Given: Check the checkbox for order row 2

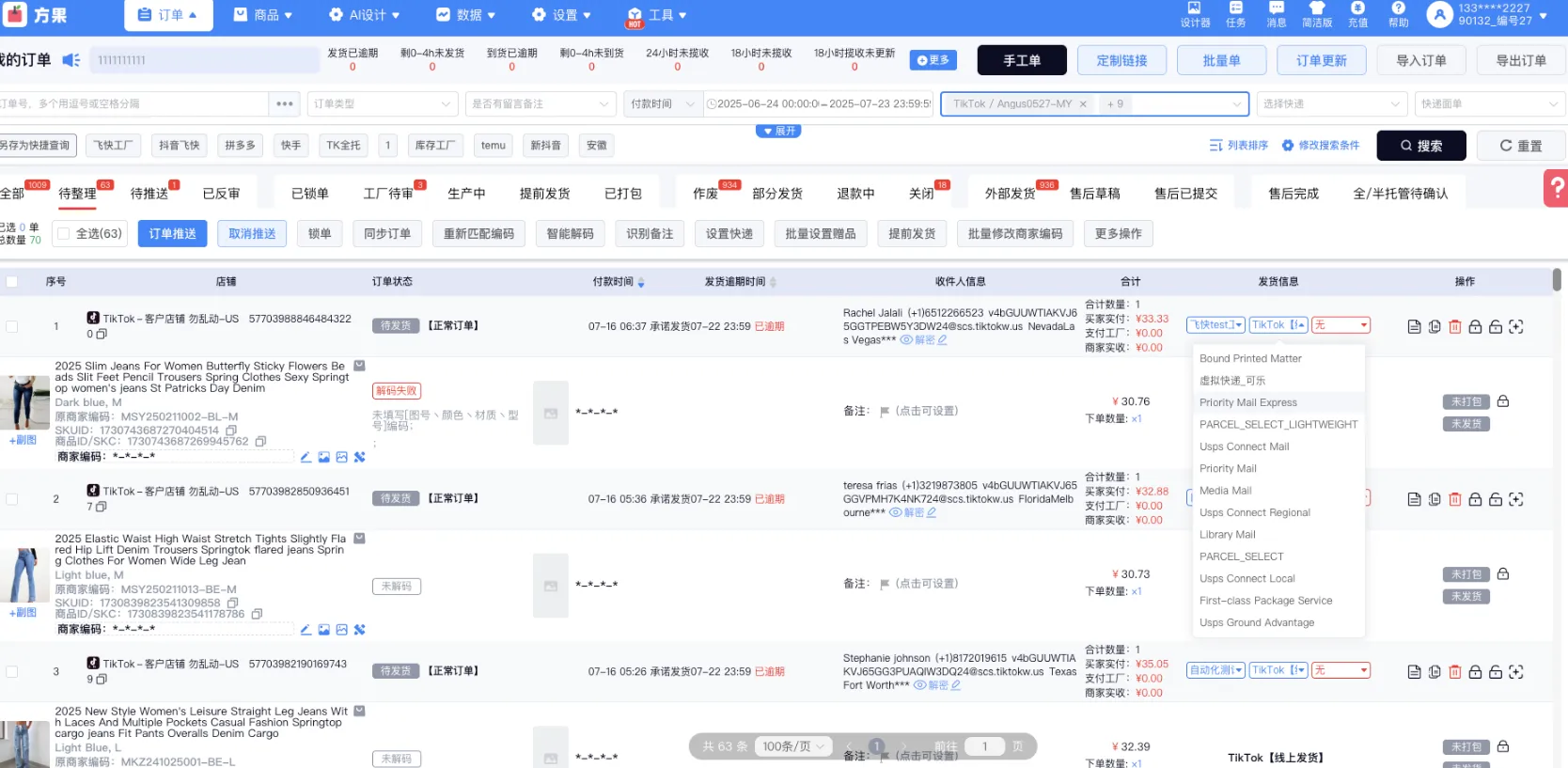Looking at the screenshot, I should [12, 499].
